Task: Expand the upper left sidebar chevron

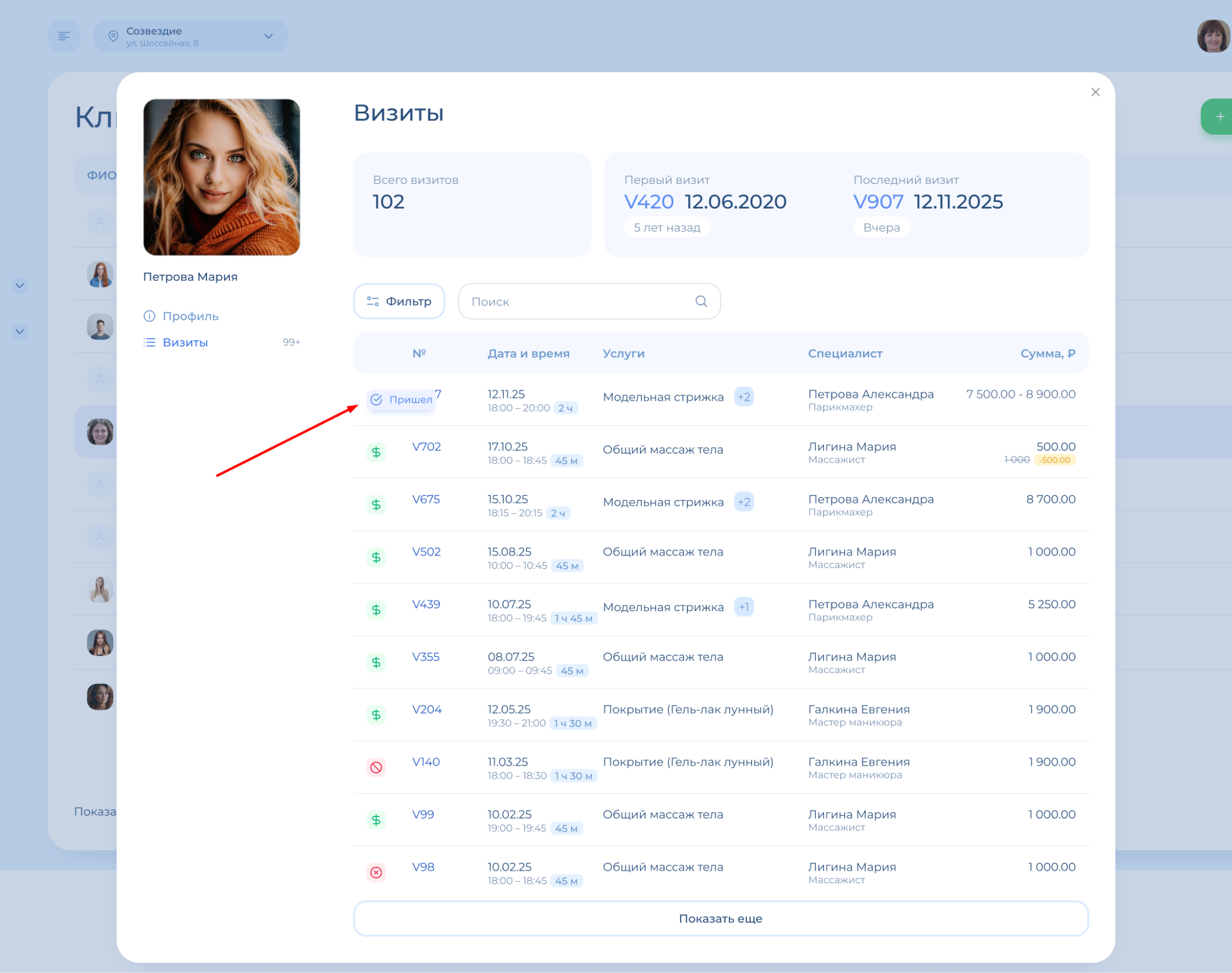Action: pos(20,285)
